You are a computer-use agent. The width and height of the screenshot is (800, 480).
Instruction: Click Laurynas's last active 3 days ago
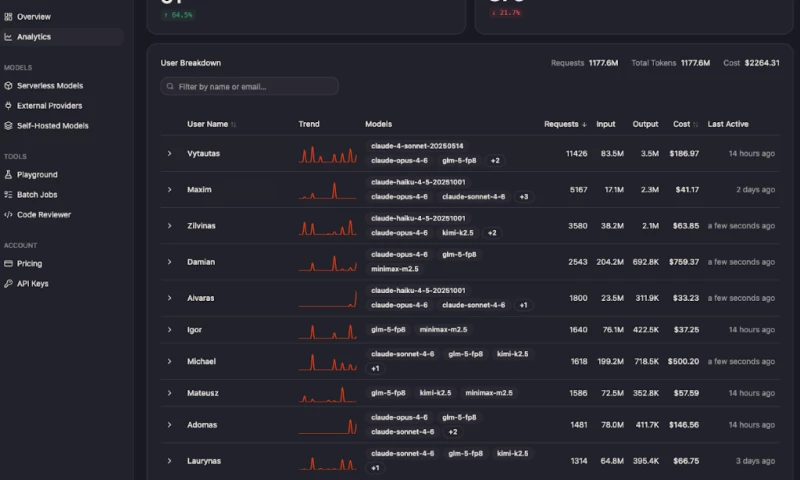[x=755, y=461]
